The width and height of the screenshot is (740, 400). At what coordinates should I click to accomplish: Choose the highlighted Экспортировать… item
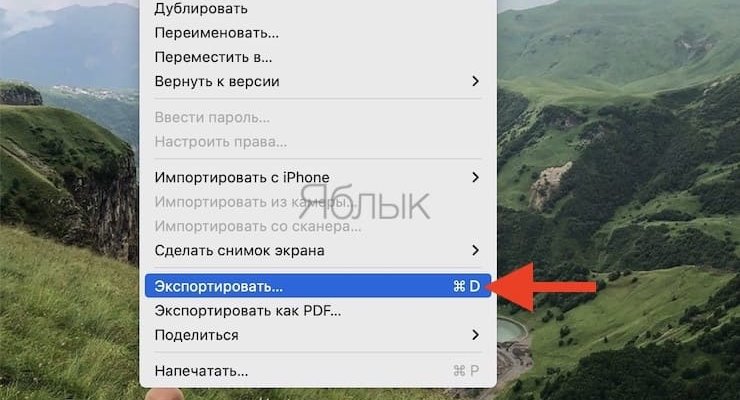[x=318, y=286]
